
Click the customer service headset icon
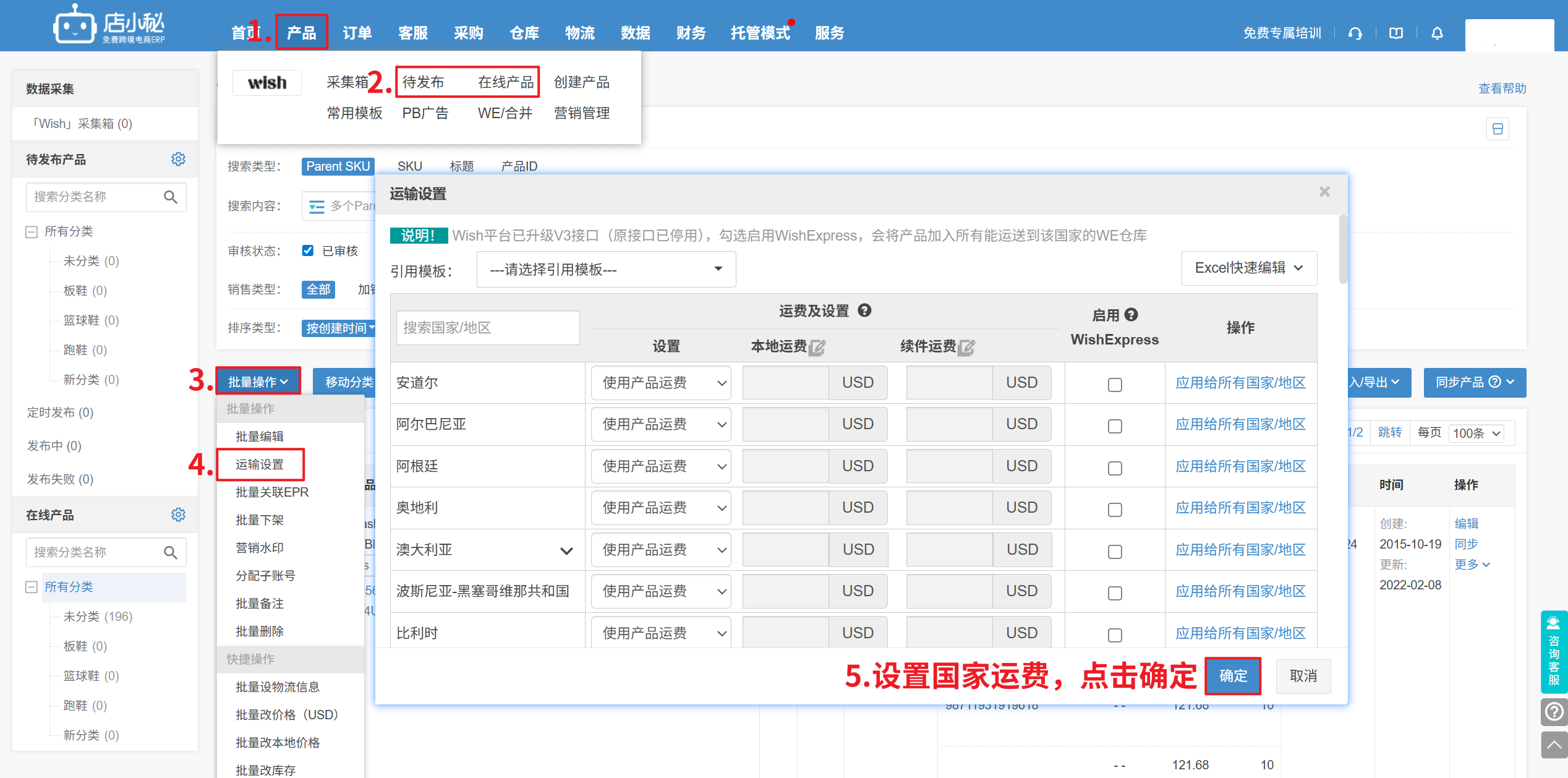(1355, 33)
